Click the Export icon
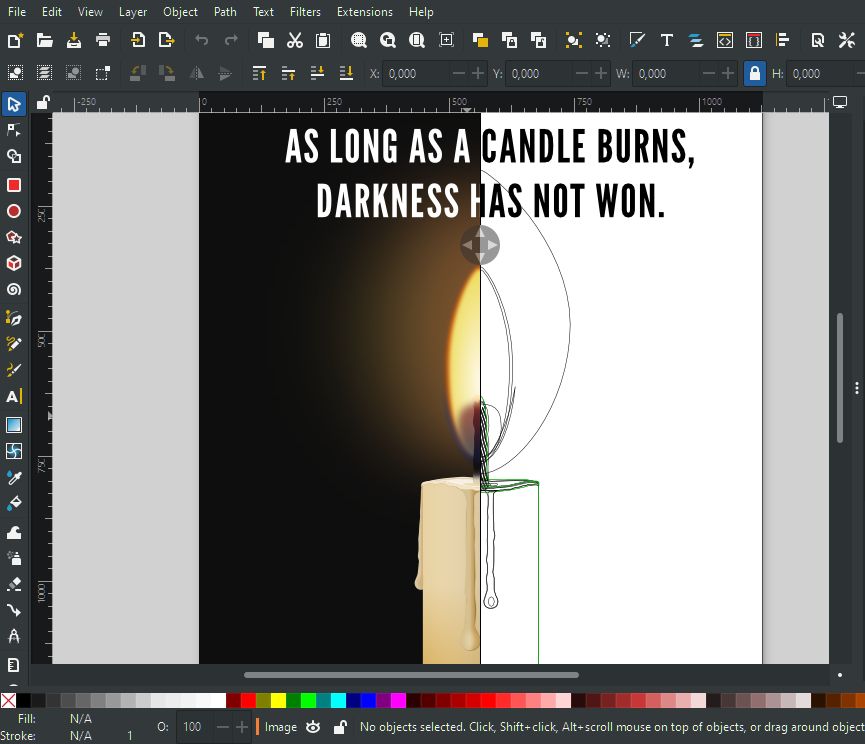 166,40
